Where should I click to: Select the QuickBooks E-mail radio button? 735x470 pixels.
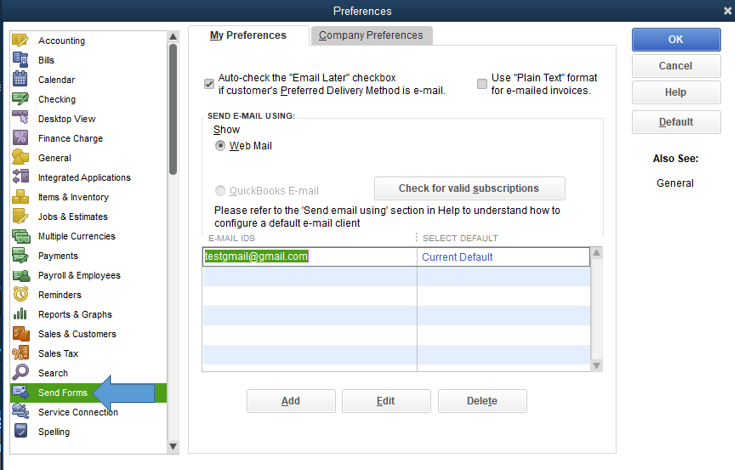220,191
